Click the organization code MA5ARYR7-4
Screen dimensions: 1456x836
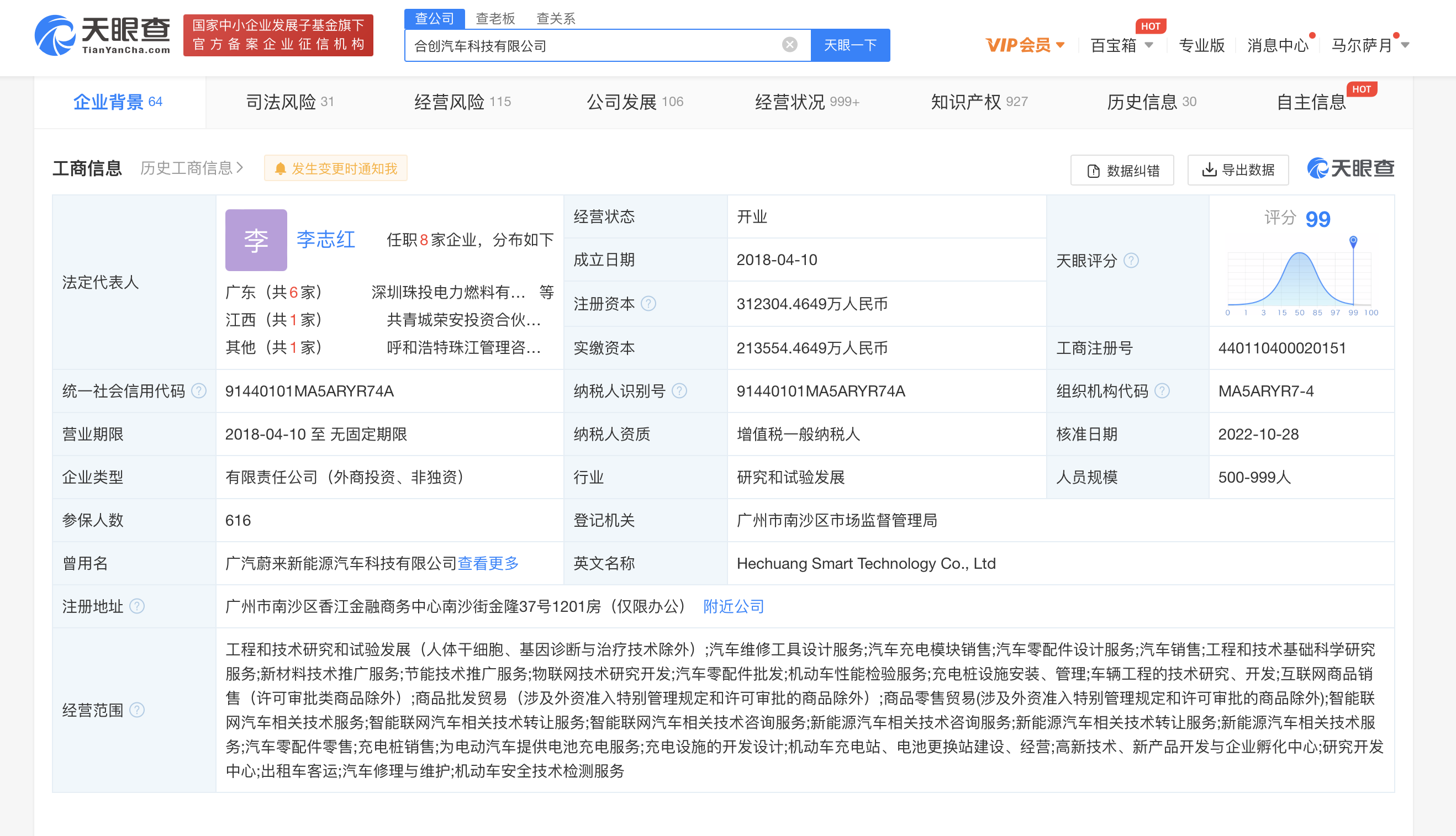1266,391
